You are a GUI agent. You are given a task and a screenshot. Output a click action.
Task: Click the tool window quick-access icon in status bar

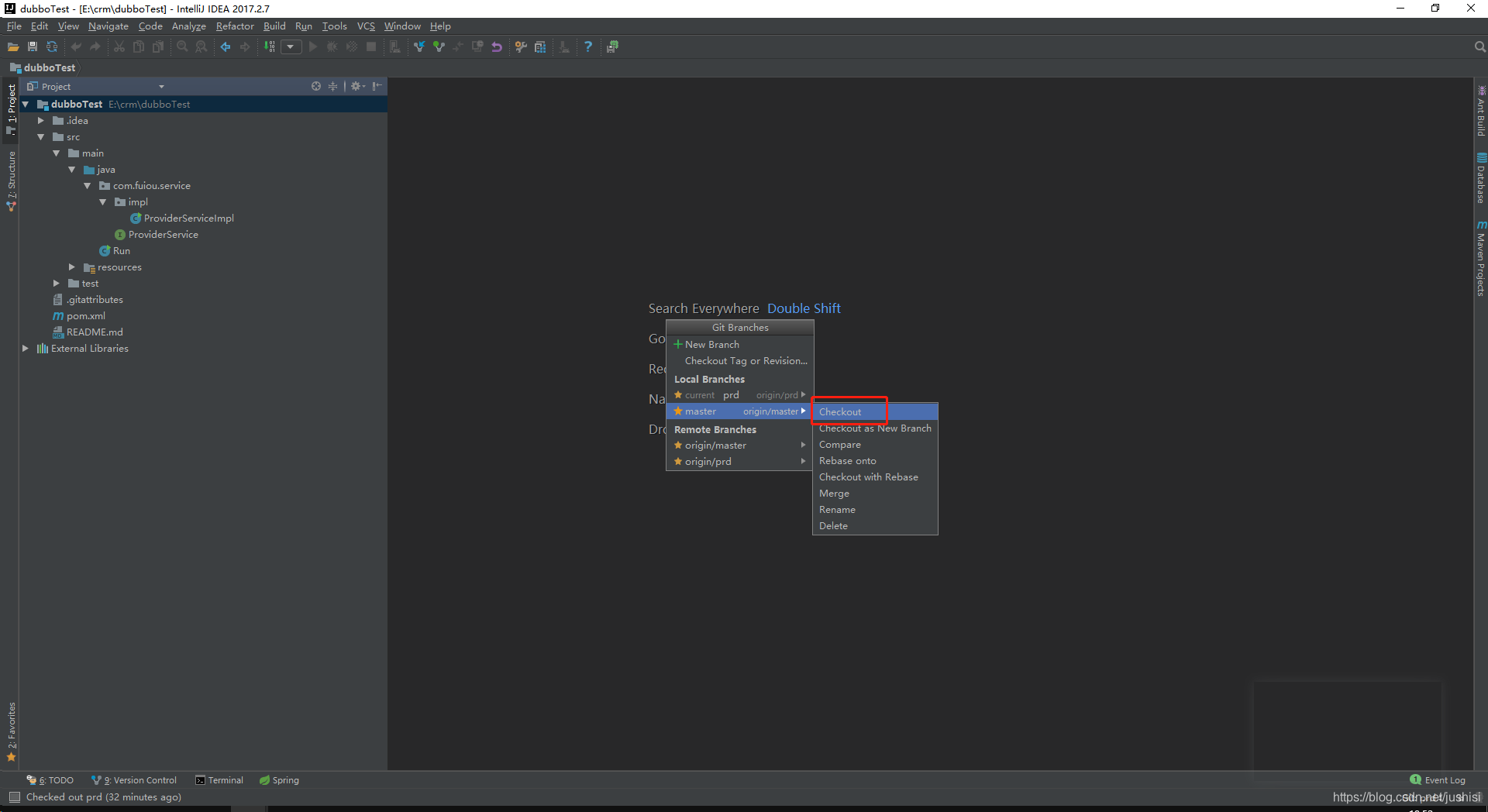[14, 797]
